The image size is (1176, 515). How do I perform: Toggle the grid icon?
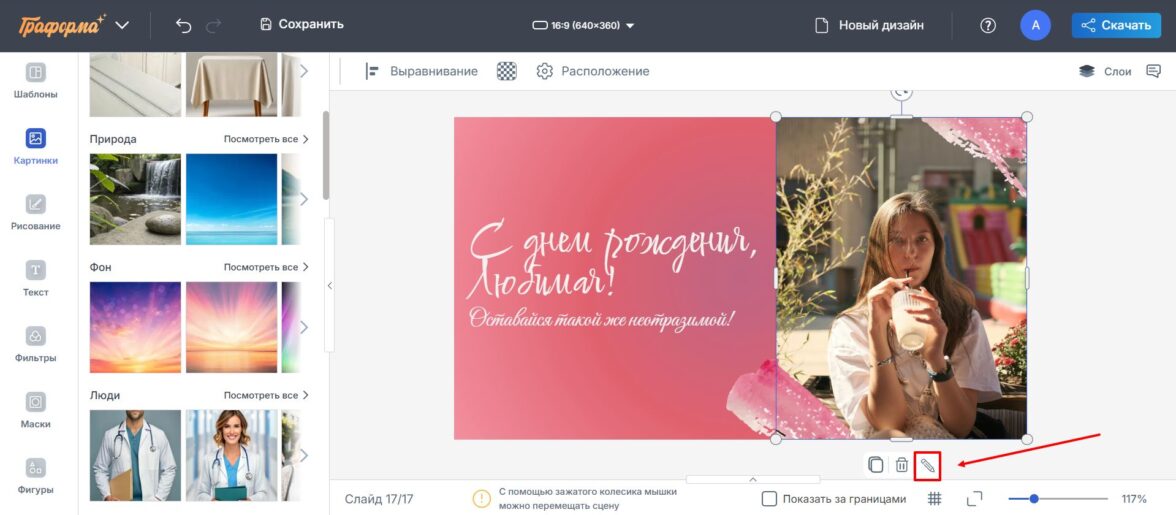coord(934,499)
